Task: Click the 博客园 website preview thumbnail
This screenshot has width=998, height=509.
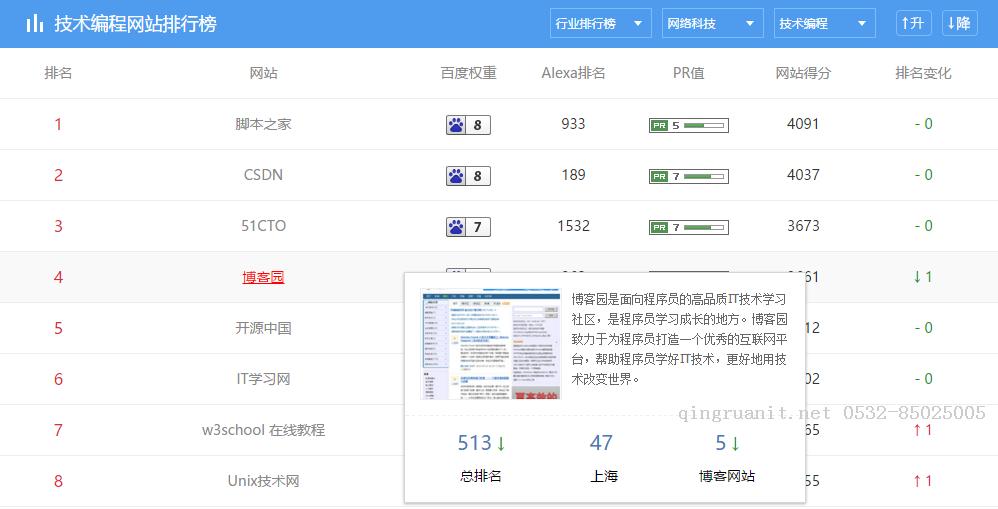Action: tap(490, 344)
